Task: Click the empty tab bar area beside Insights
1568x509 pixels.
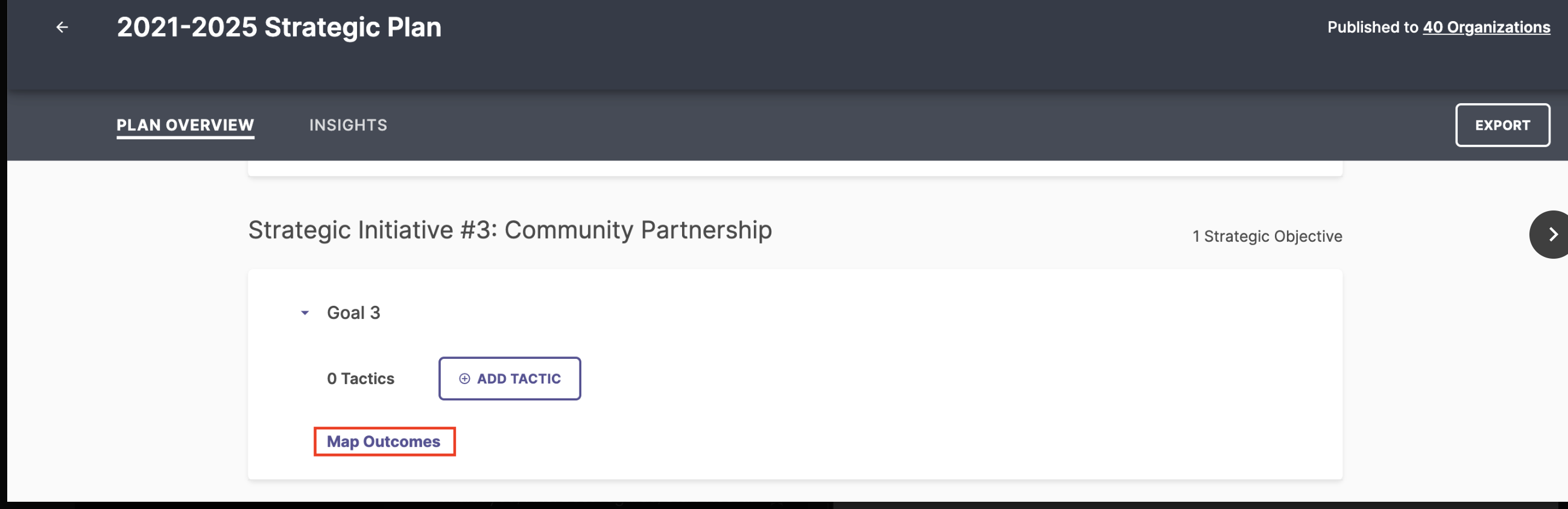Action: click(913, 125)
